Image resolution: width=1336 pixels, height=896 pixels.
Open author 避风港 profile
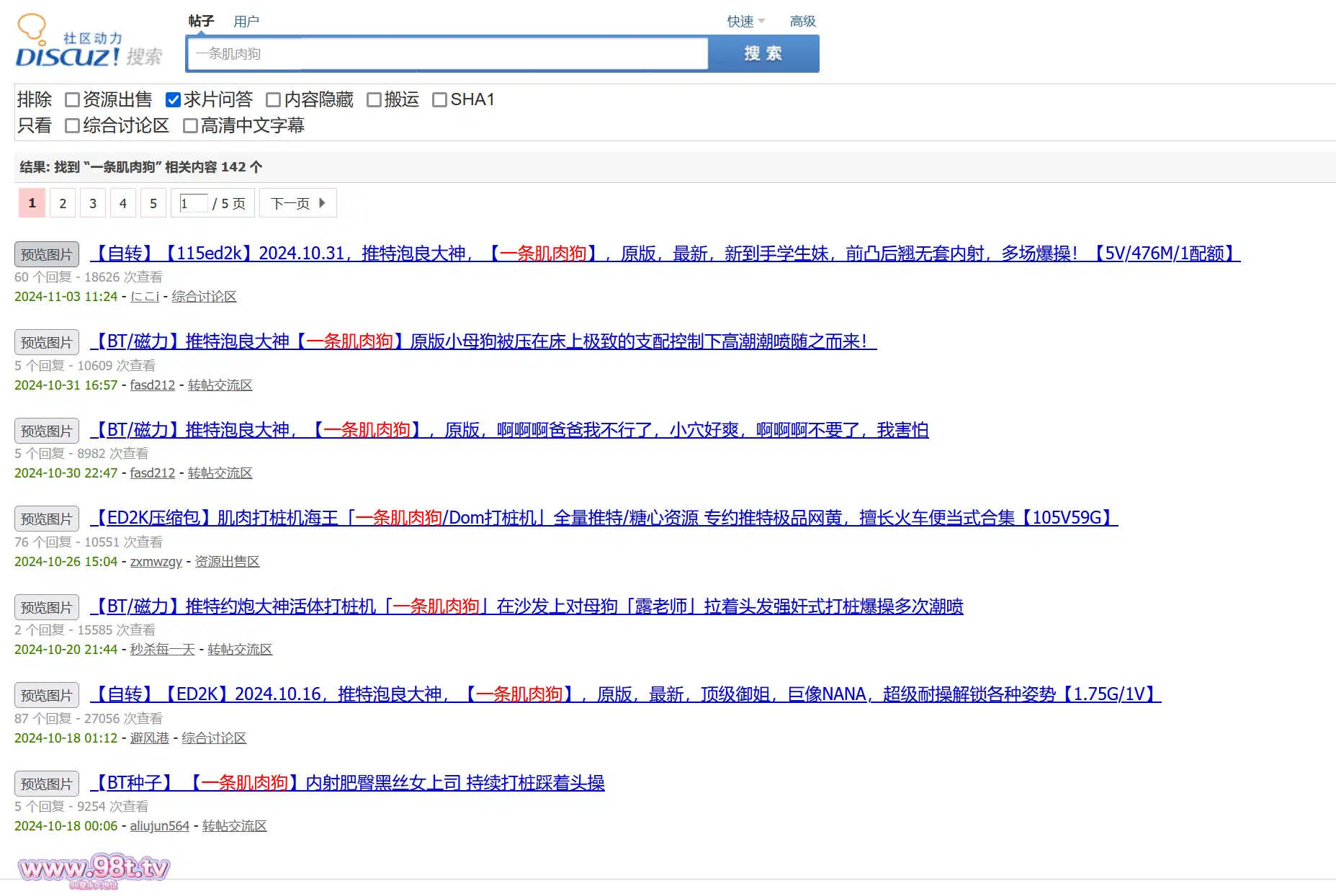[x=150, y=738]
